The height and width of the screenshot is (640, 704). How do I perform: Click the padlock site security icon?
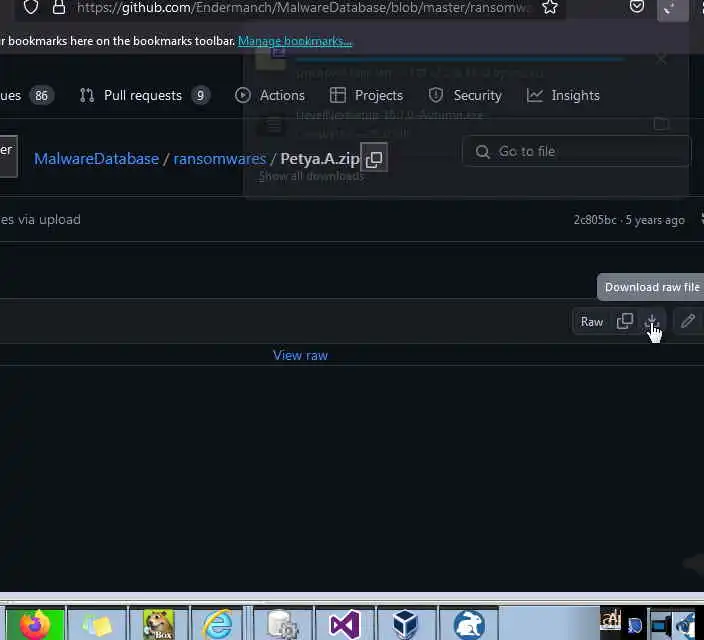tap(59, 7)
